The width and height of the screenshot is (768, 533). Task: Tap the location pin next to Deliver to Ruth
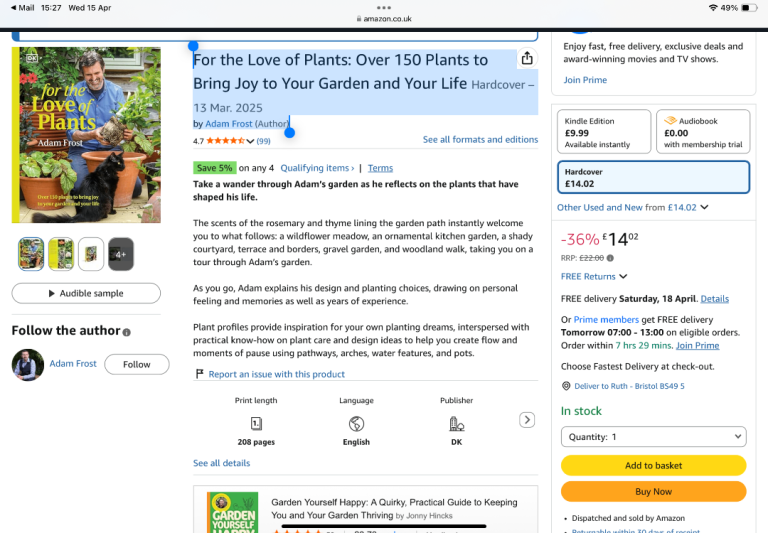tap(566, 386)
